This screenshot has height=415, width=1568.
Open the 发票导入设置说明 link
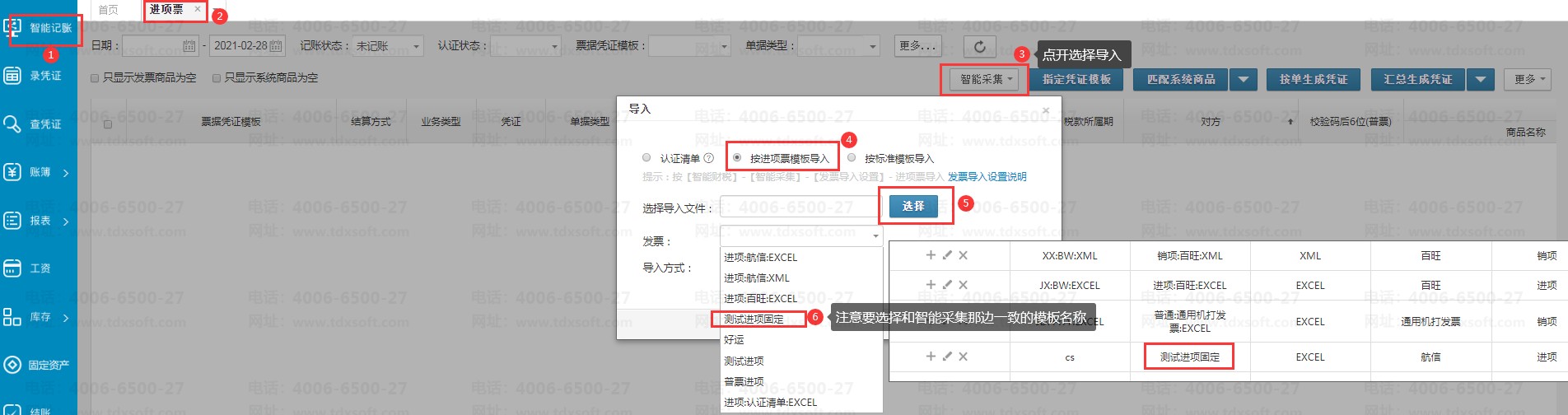987,177
